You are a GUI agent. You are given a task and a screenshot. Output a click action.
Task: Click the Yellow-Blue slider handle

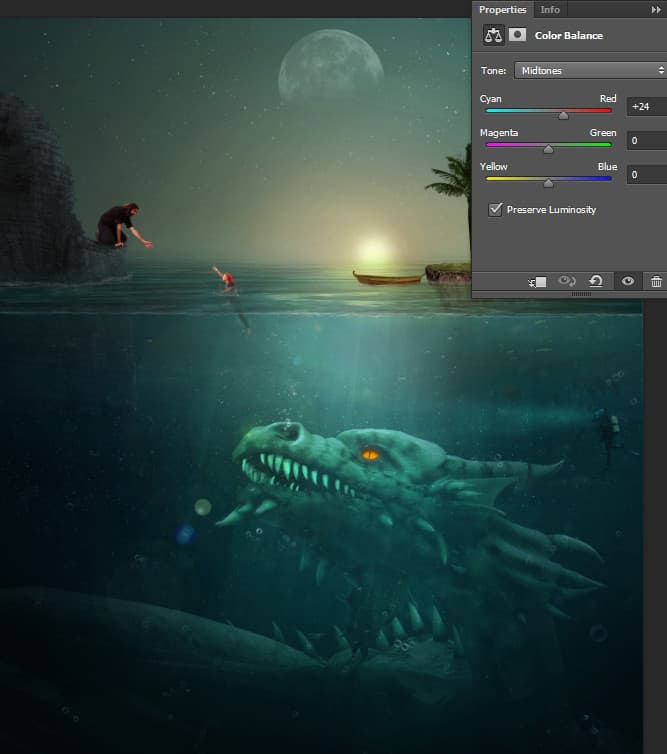click(x=548, y=183)
